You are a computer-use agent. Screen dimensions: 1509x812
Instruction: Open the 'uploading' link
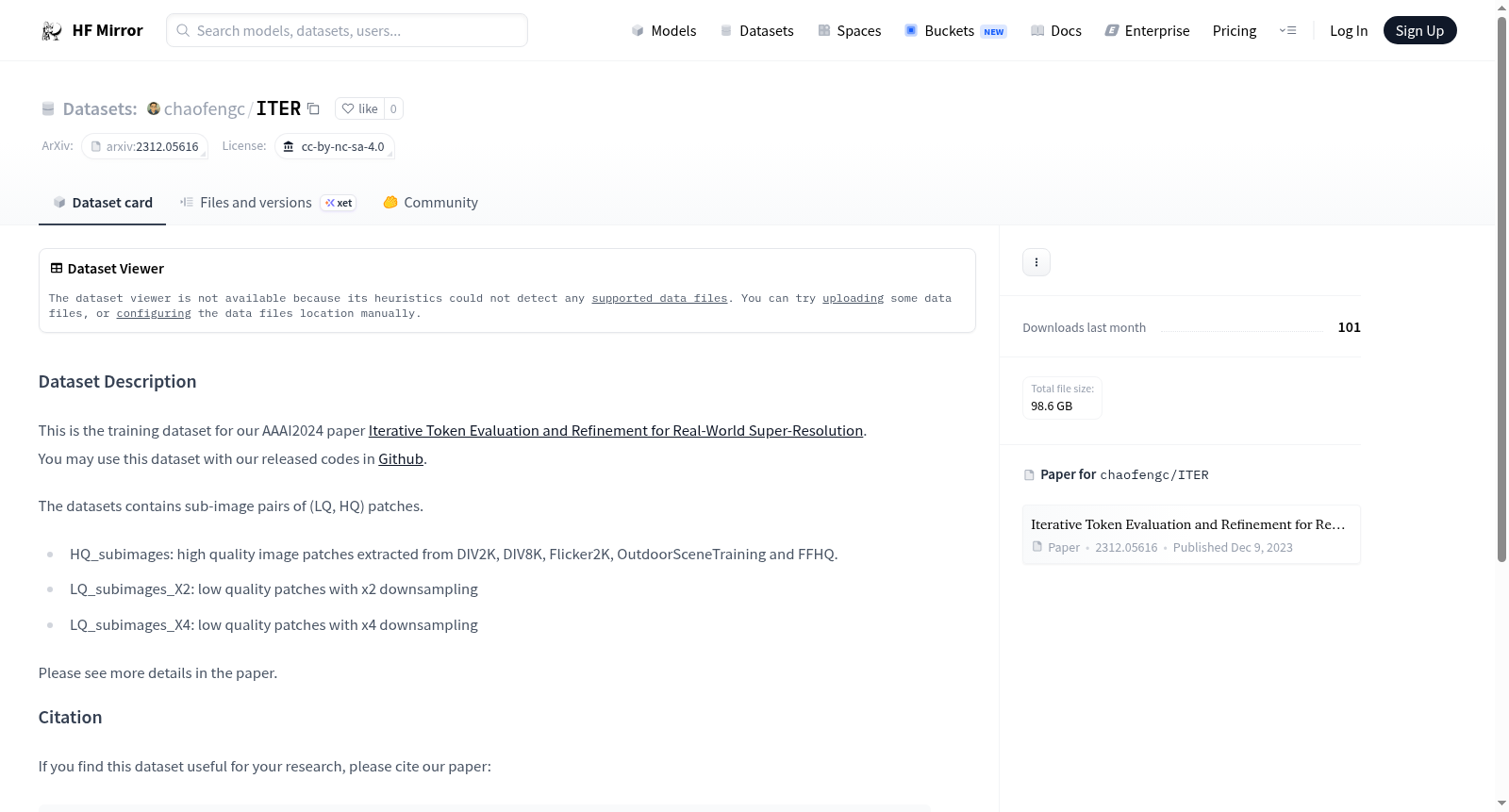pyautogui.click(x=853, y=298)
